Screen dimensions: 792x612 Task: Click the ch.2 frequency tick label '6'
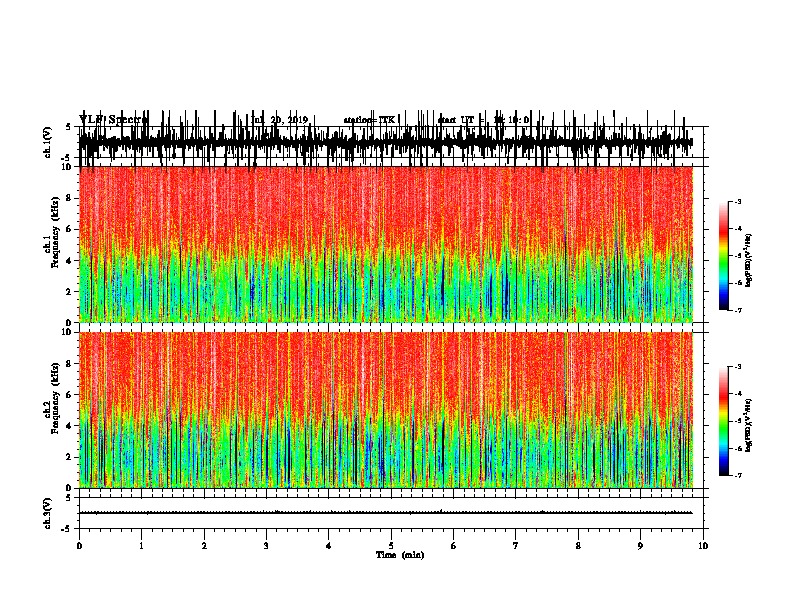pyautogui.click(x=70, y=395)
